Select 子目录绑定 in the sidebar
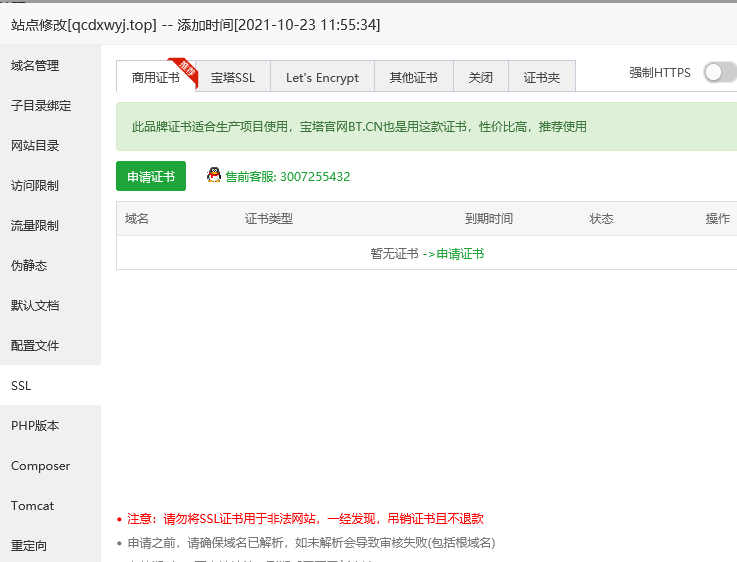The image size is (737, 562). click(x=50, y=105)
